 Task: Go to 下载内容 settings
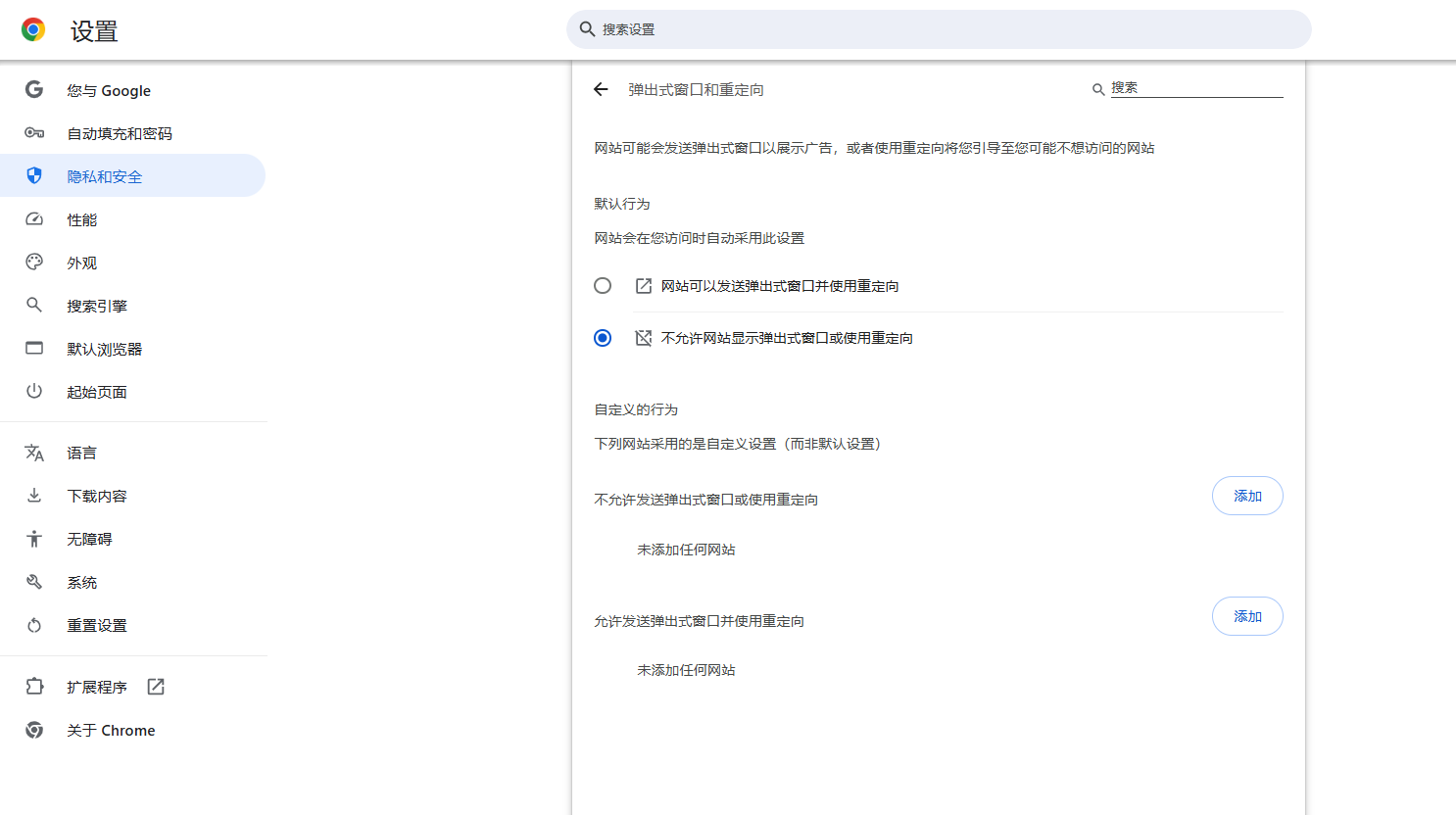coord(132,496)
